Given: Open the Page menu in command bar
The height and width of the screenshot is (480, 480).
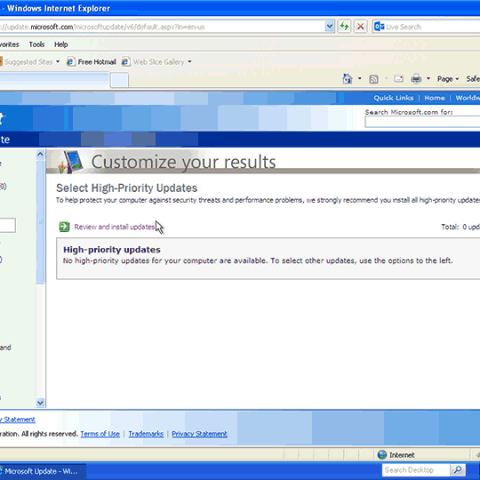Looking at the screenshot, I should pos(448,79).
